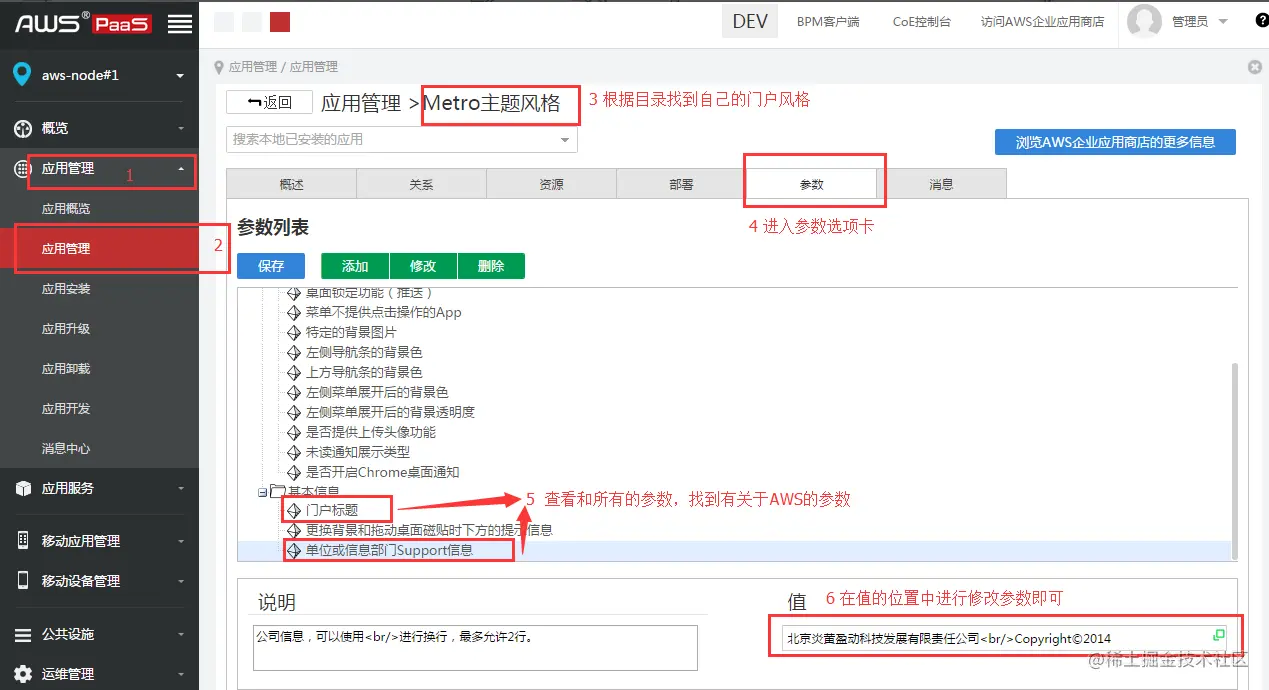Click the 公共设施 list icon

(x=22, y=634)
